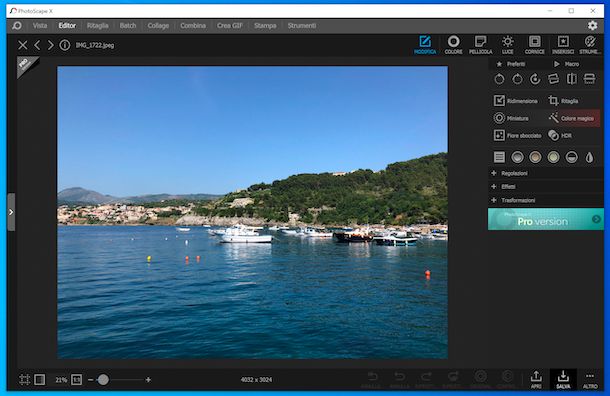Switch to the Stampa tab
The height and width of the screenshot is (396, 610).
[265, 26]
